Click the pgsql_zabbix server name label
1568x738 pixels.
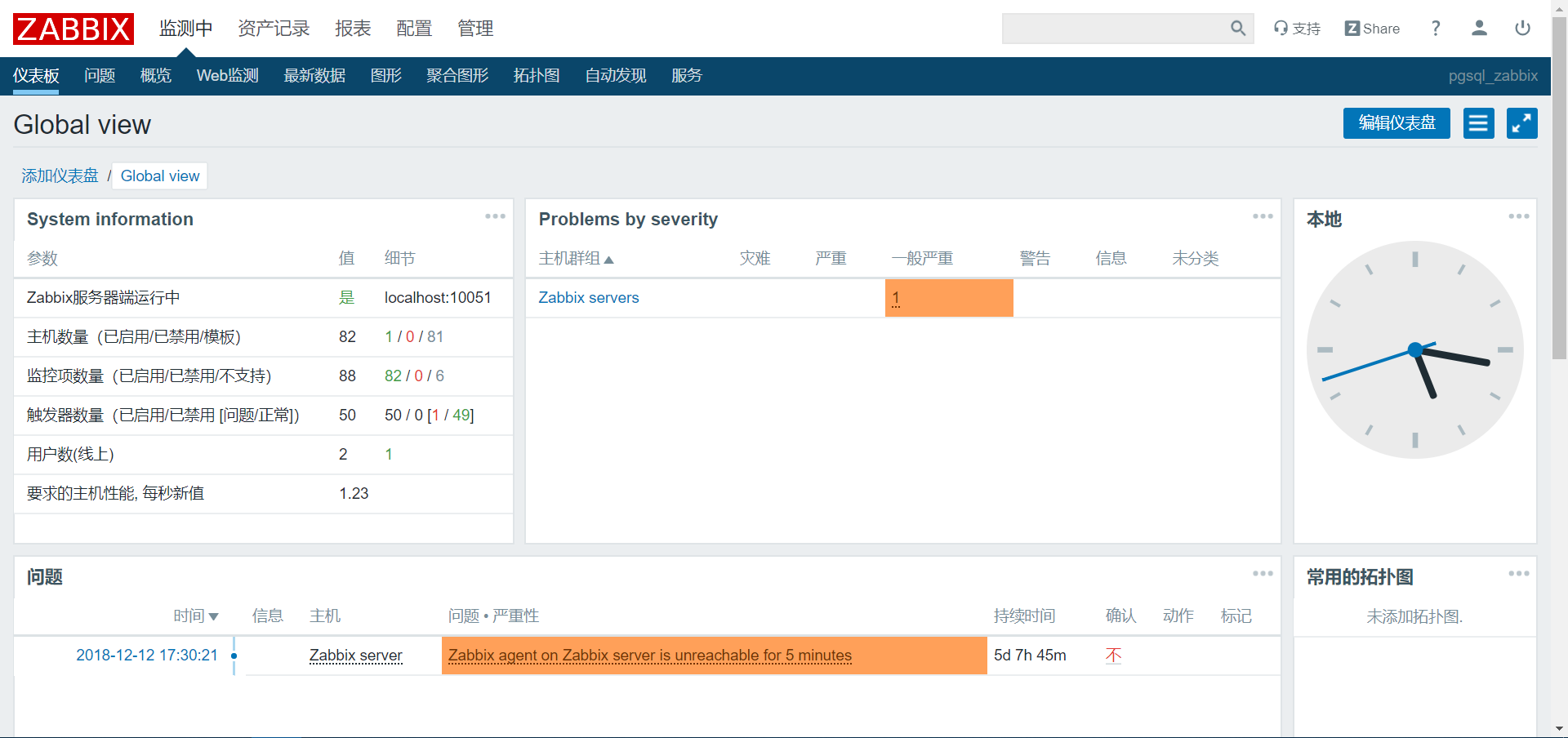(1493, 76)
